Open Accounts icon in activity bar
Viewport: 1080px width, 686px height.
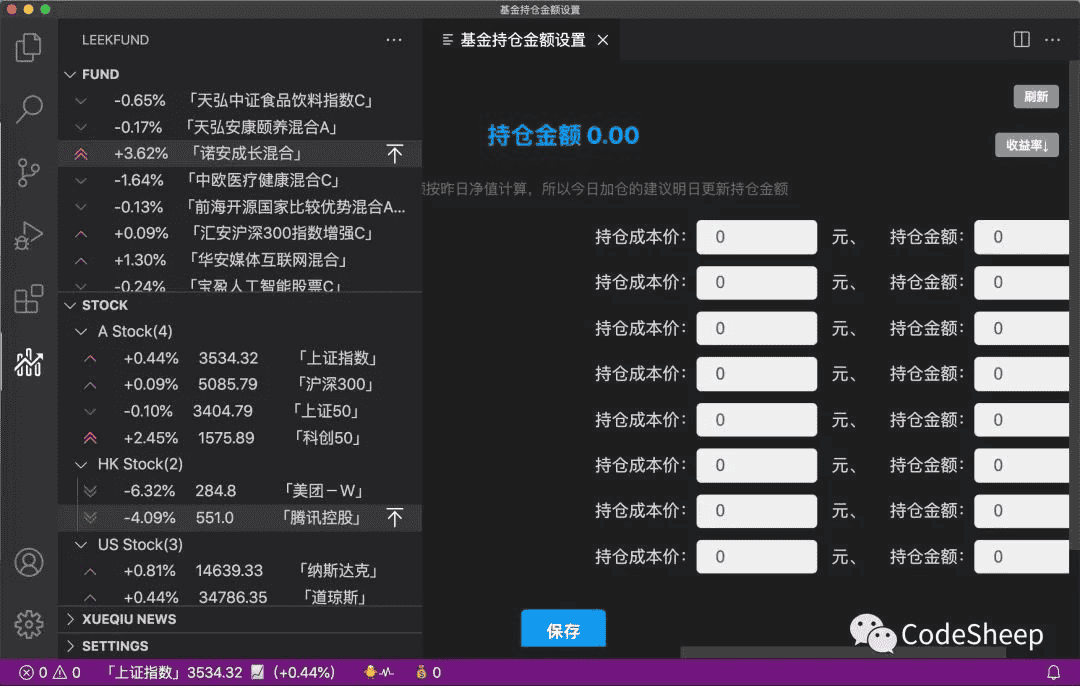[28, 563]
